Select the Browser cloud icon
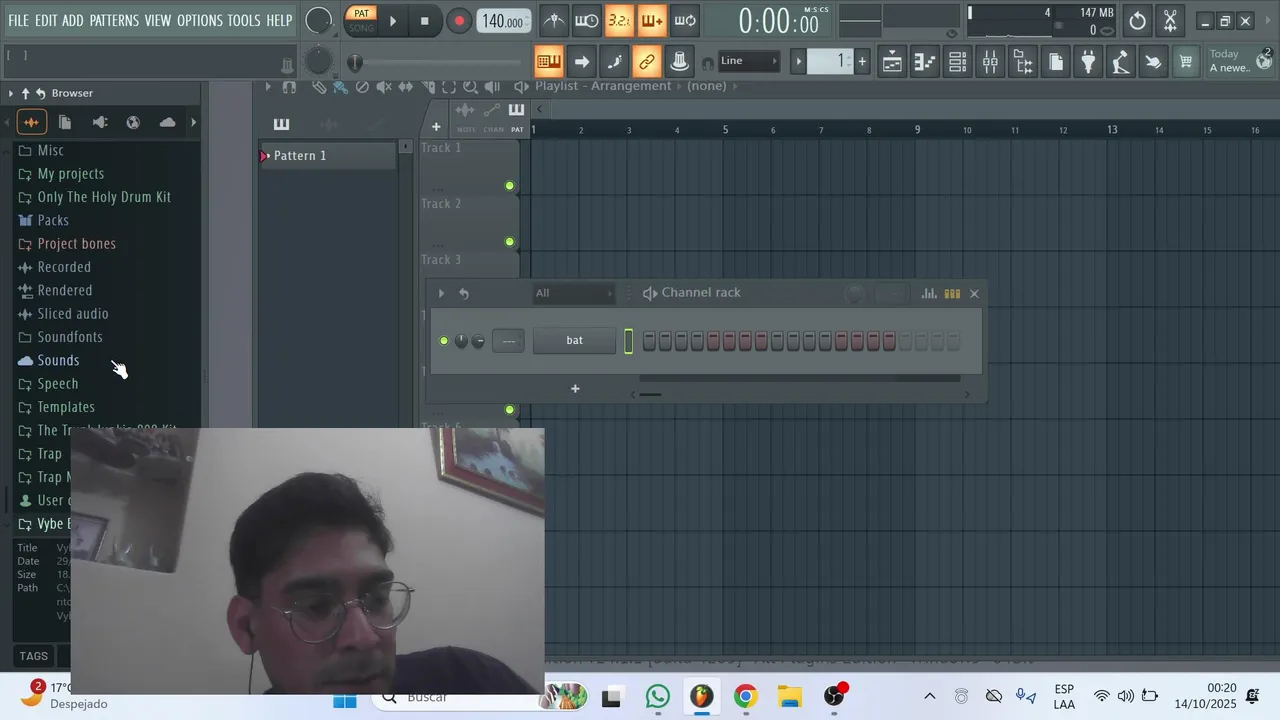The height and width of the screenshot is (720, 1280). (x=167, y=122)
